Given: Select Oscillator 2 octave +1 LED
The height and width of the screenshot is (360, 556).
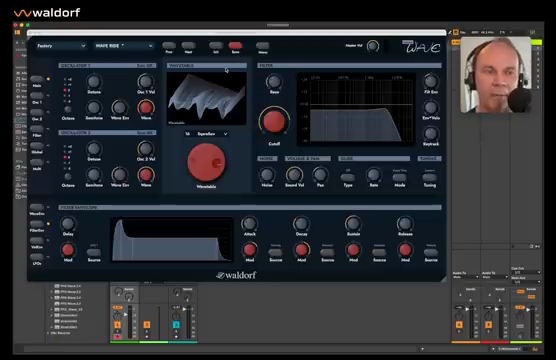Looking at the screenshot, I should tap(65, 152).
